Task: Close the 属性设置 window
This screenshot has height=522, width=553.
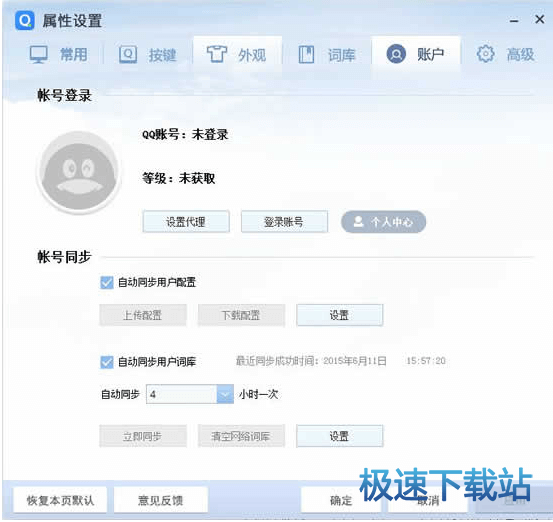Action: click(x=540, y=19)
